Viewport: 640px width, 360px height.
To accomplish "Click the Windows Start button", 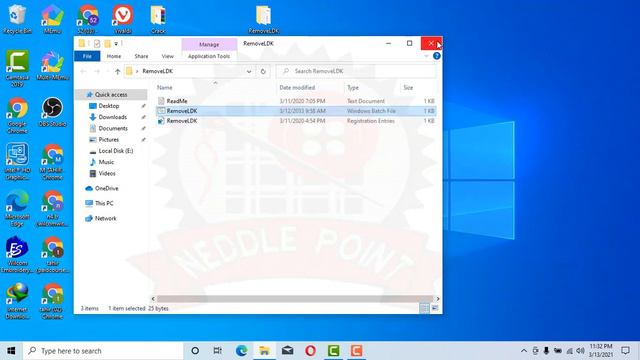I will 11,351.
